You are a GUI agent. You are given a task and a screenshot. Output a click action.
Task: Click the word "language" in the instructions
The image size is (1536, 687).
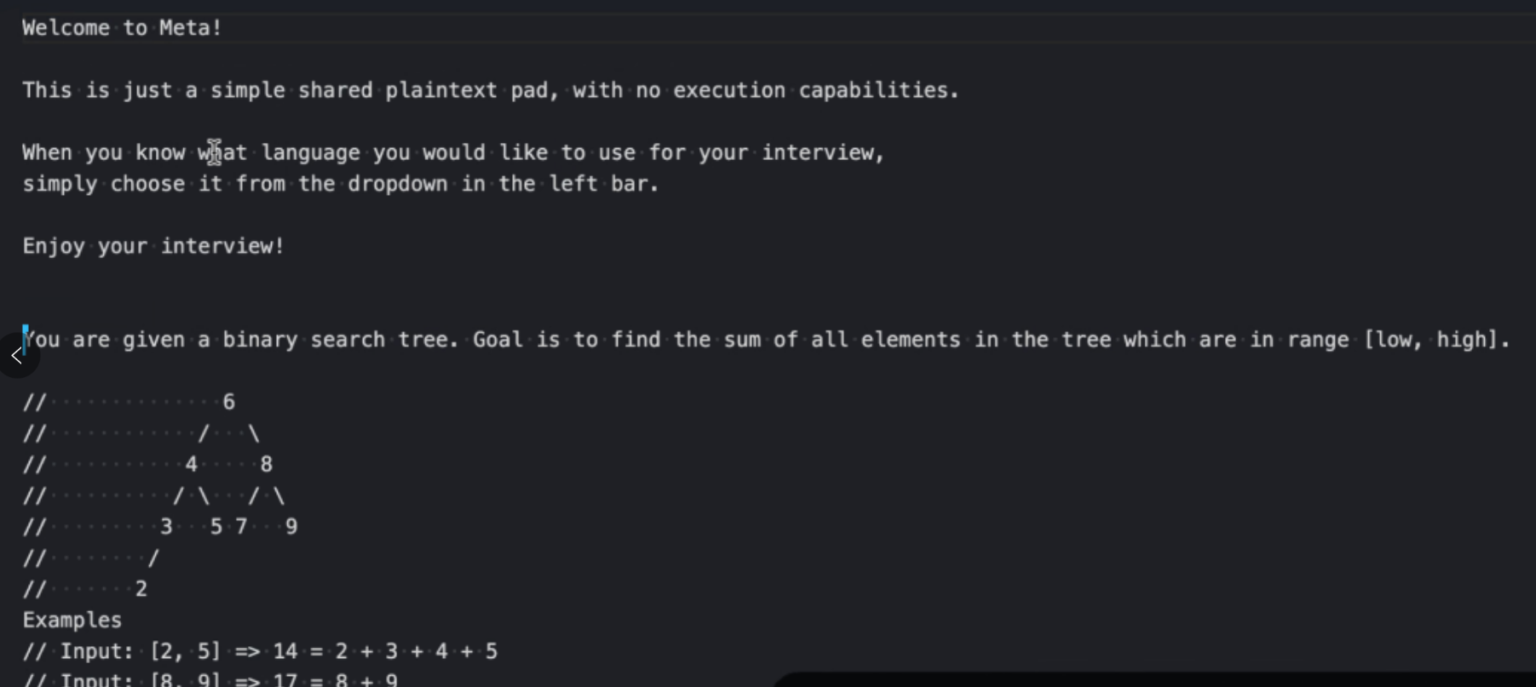click(x=310, y=153)
